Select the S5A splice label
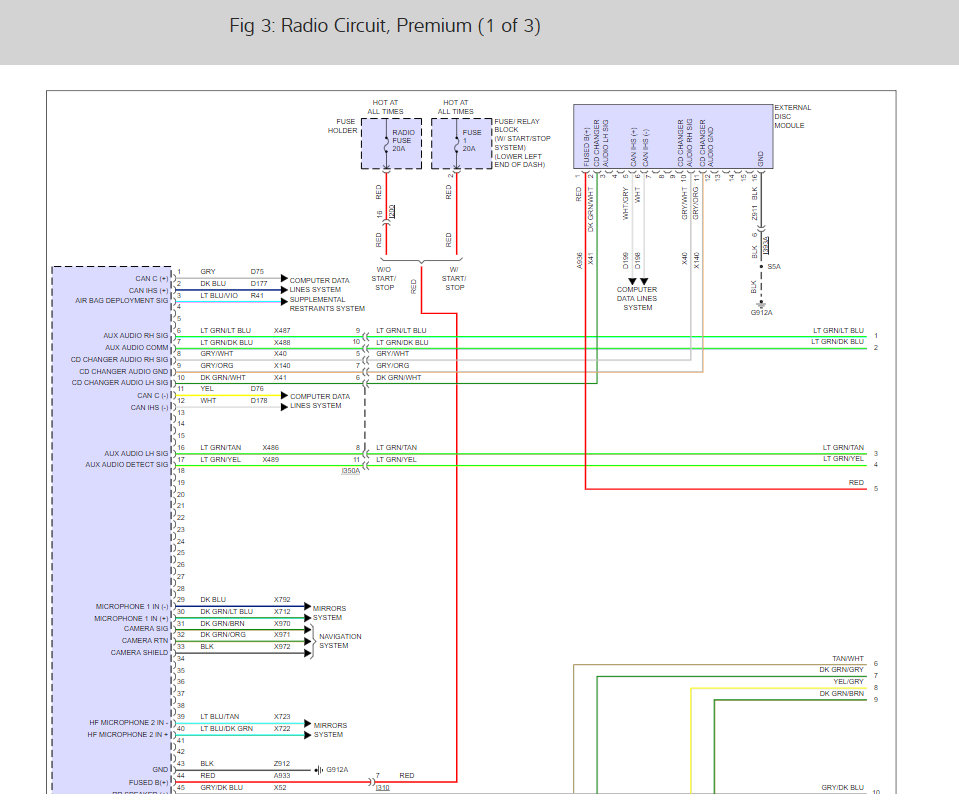This screenshot has width=959, height=811. pos(774,267)
